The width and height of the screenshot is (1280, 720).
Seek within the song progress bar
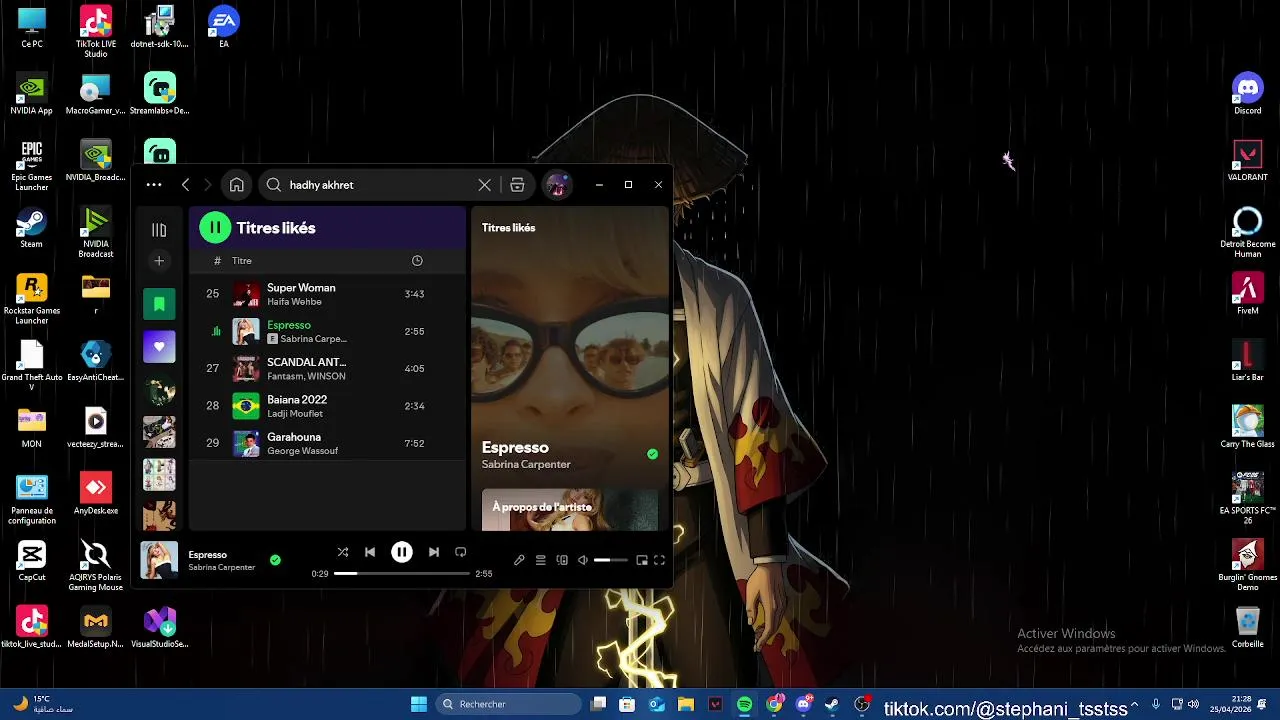[x=402, y=574]
